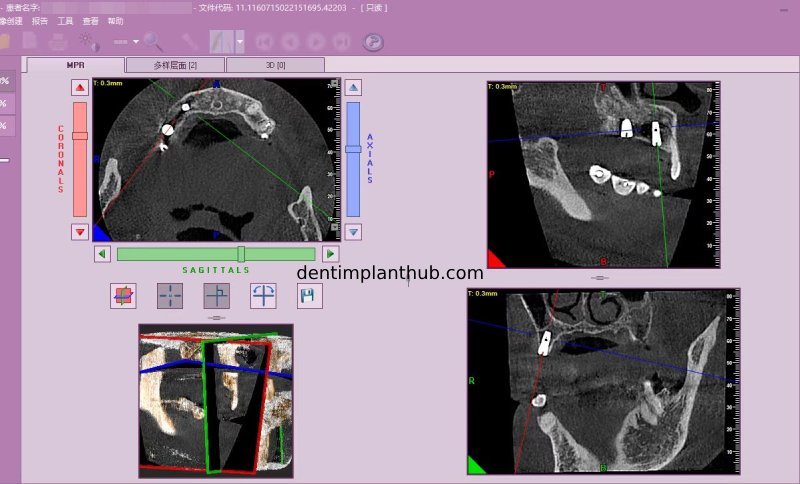Toggle the 3D plane orientation icon

[123, 296]
